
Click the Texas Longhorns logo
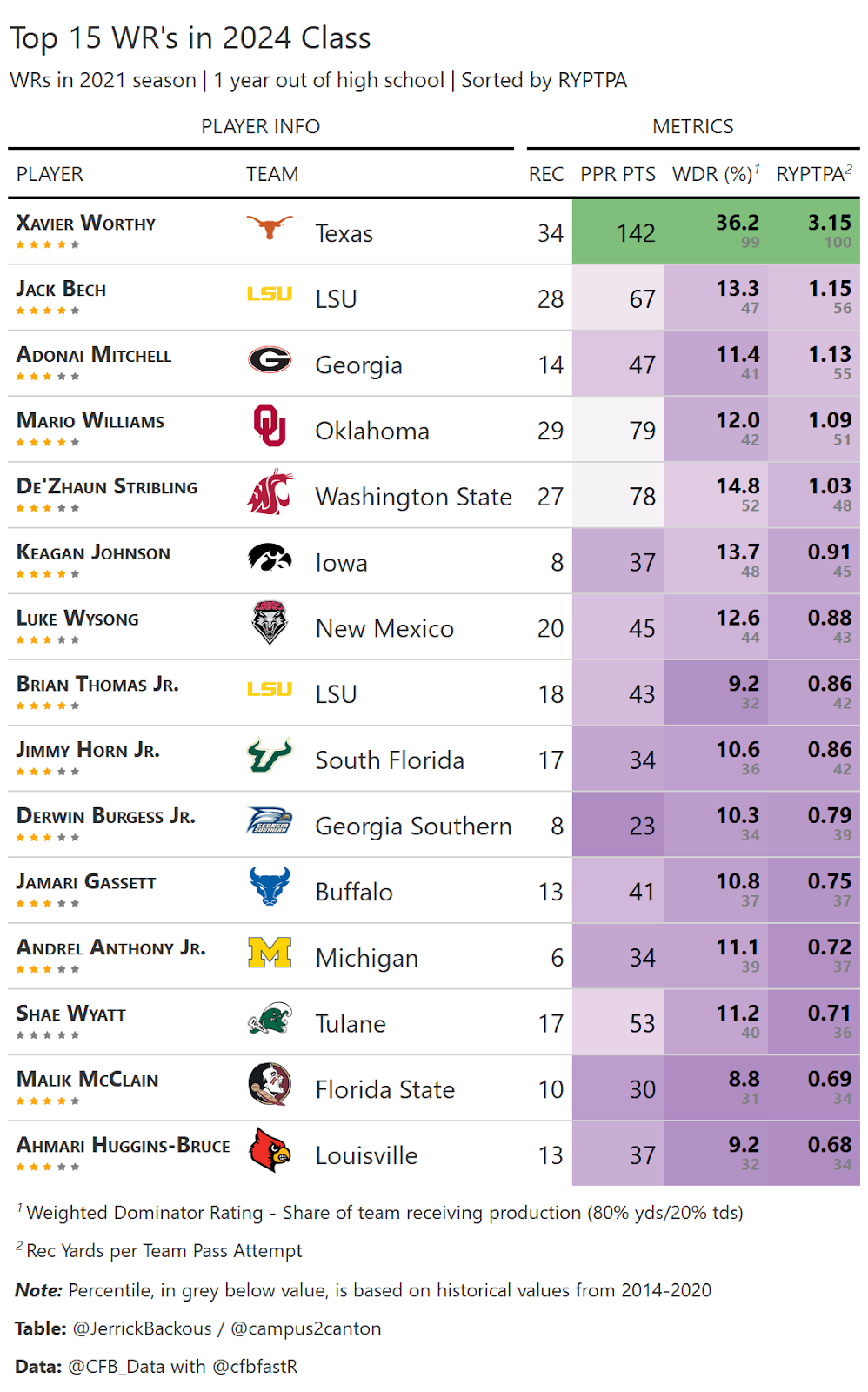click(x=269, y=228)
